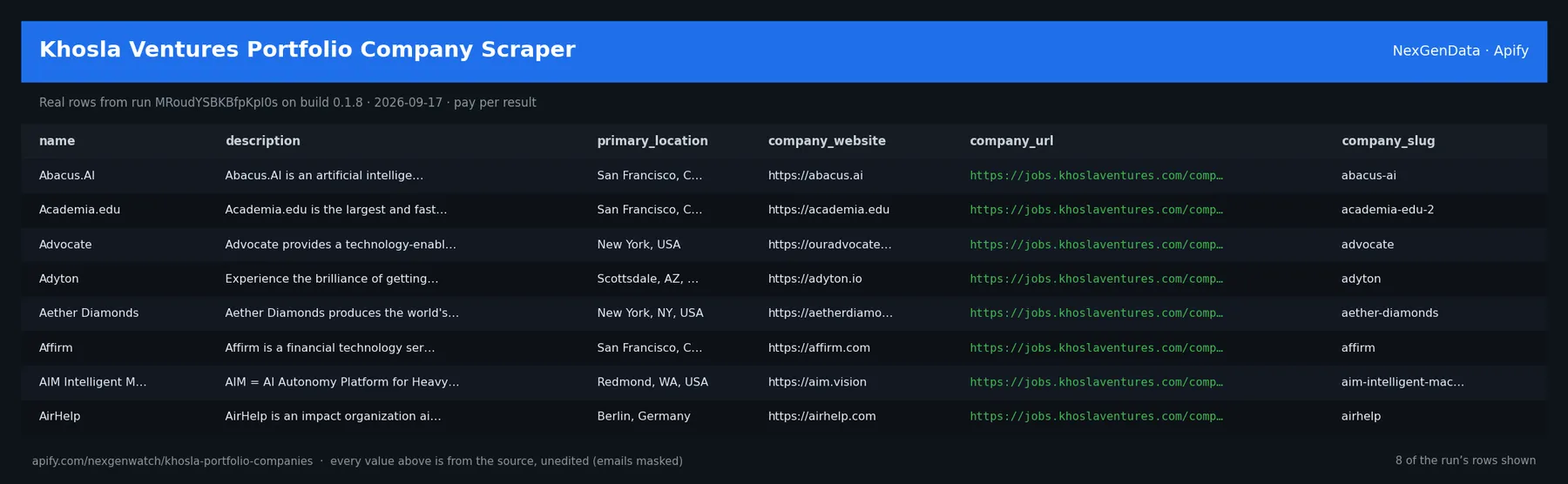Open the https://aetherdiamo… website
This screenshot has width=1568, height=484.
830,313
